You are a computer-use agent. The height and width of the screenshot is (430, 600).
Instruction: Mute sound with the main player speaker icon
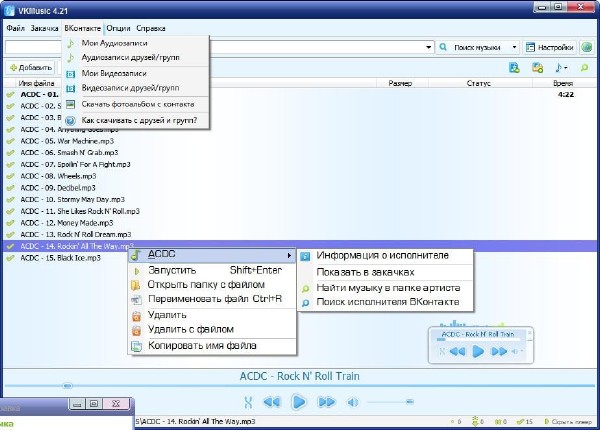point(352,402)
